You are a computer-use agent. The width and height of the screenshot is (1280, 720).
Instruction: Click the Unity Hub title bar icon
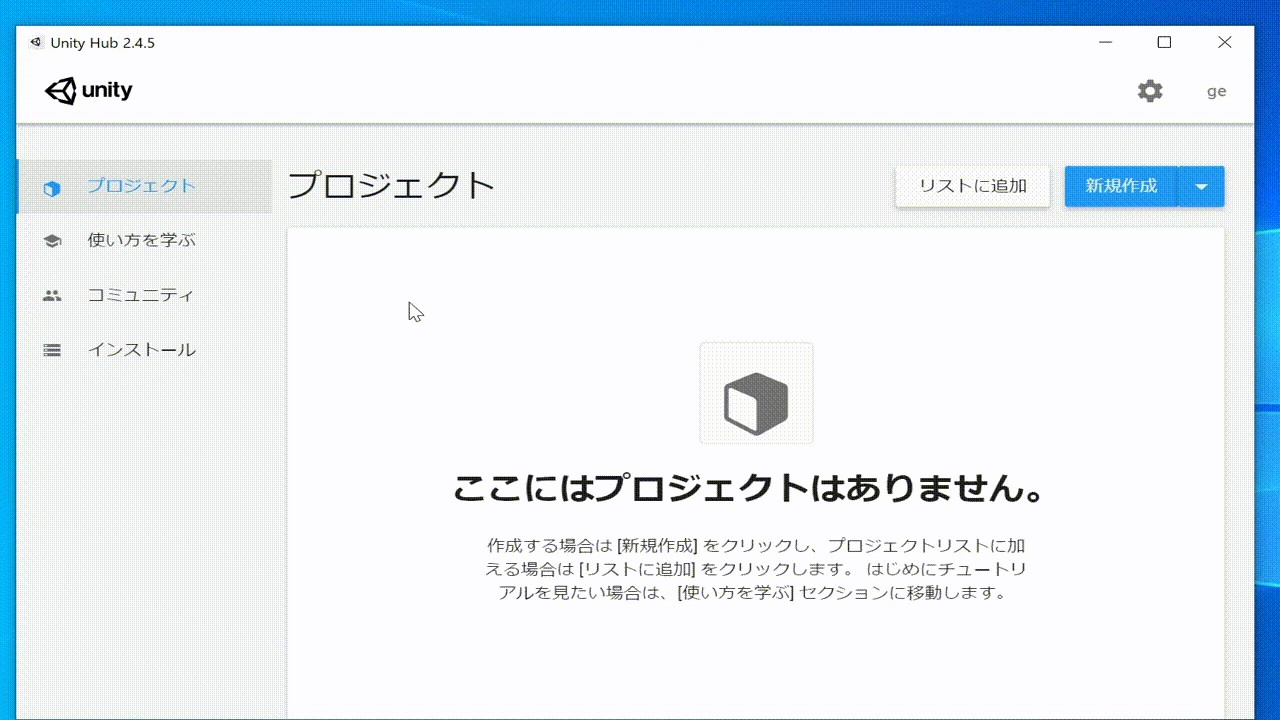(36, 43)
